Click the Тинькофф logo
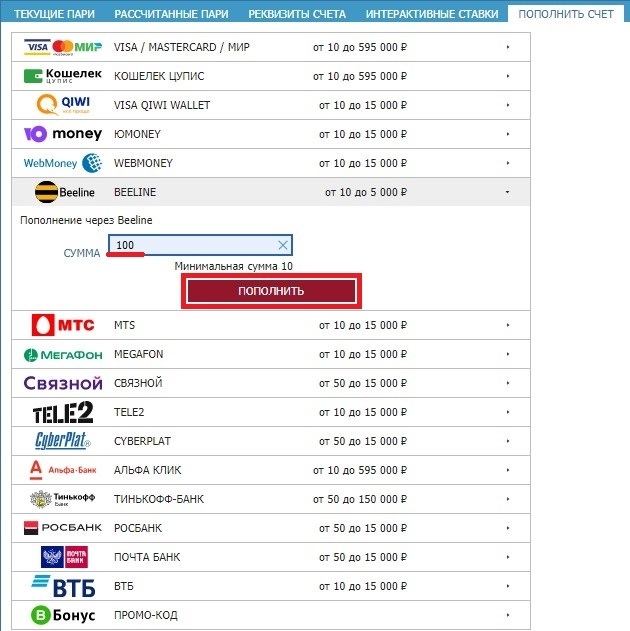 coord(63,499)
